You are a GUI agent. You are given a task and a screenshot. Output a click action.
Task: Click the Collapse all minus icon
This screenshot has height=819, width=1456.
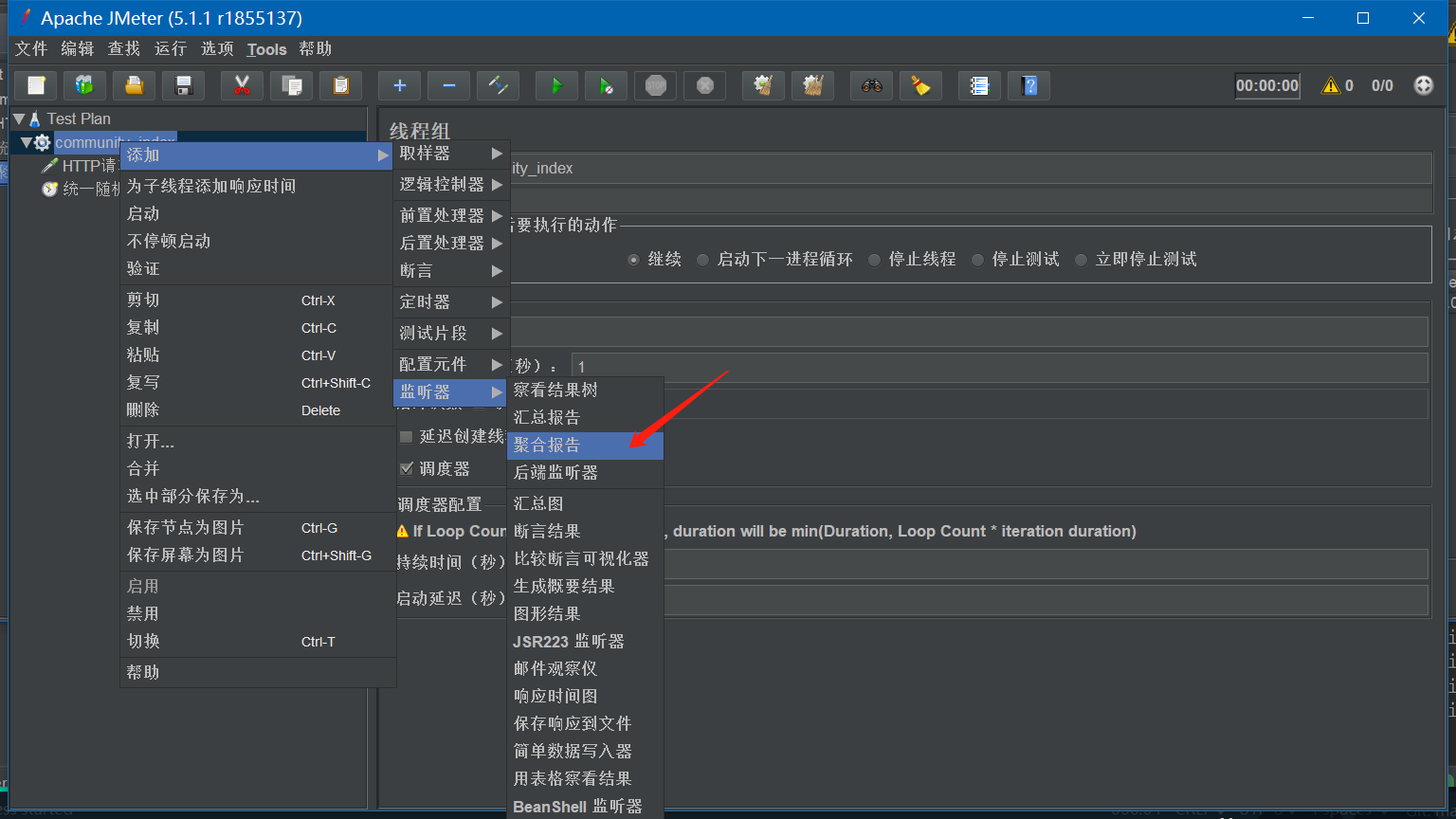[x=448, y=85]
